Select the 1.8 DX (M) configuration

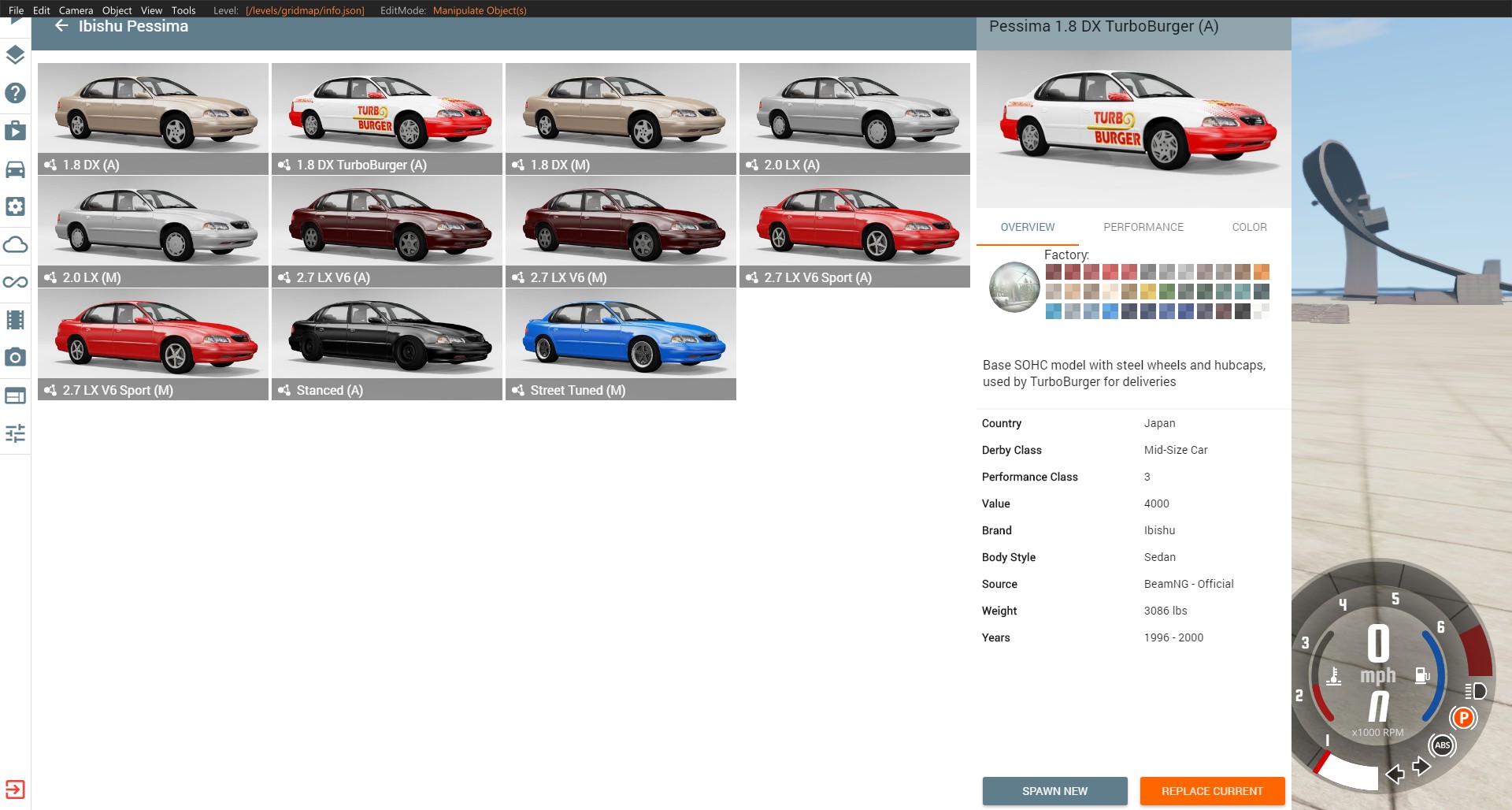pyautogui.click(x=621, y=119)
